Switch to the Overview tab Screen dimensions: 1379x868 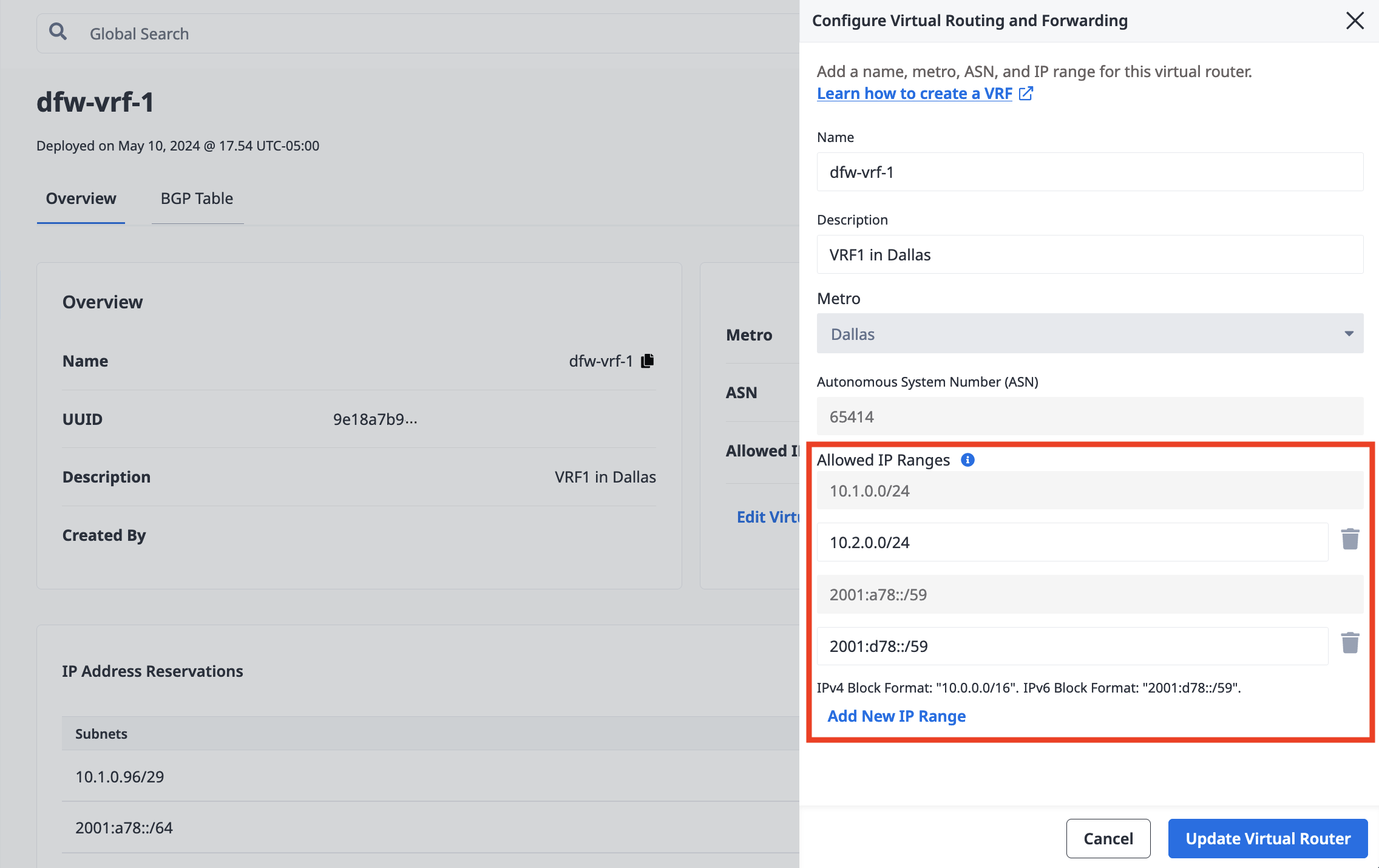tap(81, 198)
